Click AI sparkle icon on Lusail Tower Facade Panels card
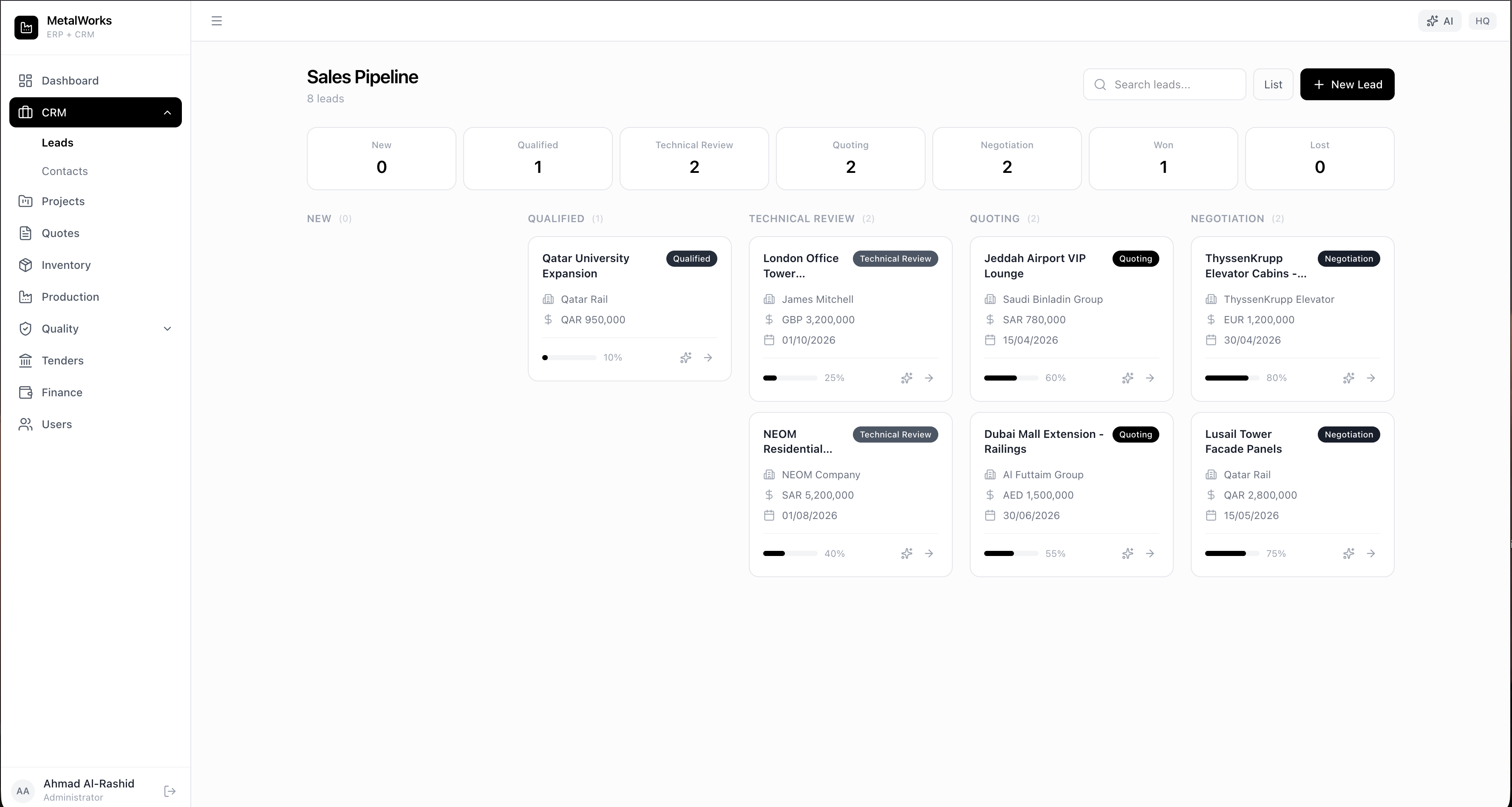 [x=1349, y=553]
